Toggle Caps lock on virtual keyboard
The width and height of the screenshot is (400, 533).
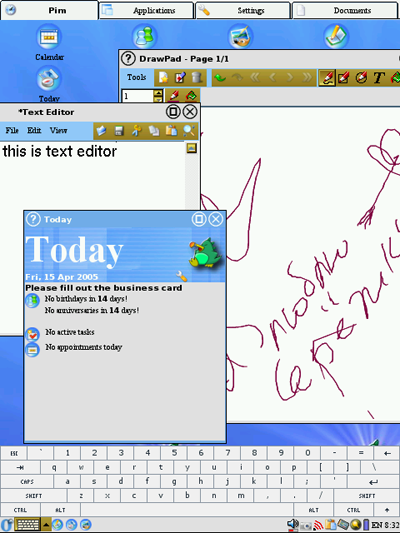(27, 482)
